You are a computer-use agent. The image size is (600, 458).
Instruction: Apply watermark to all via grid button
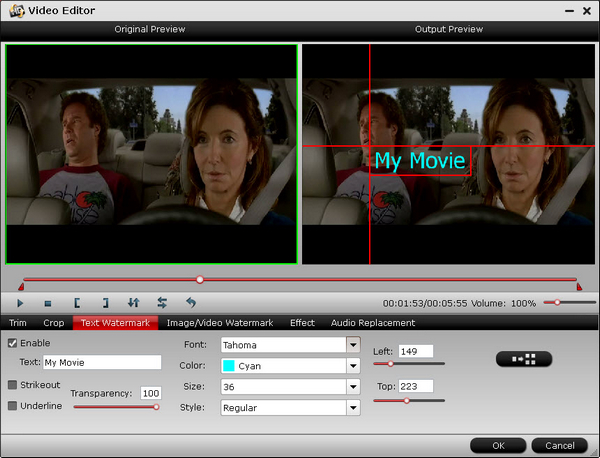coord(524,359)
